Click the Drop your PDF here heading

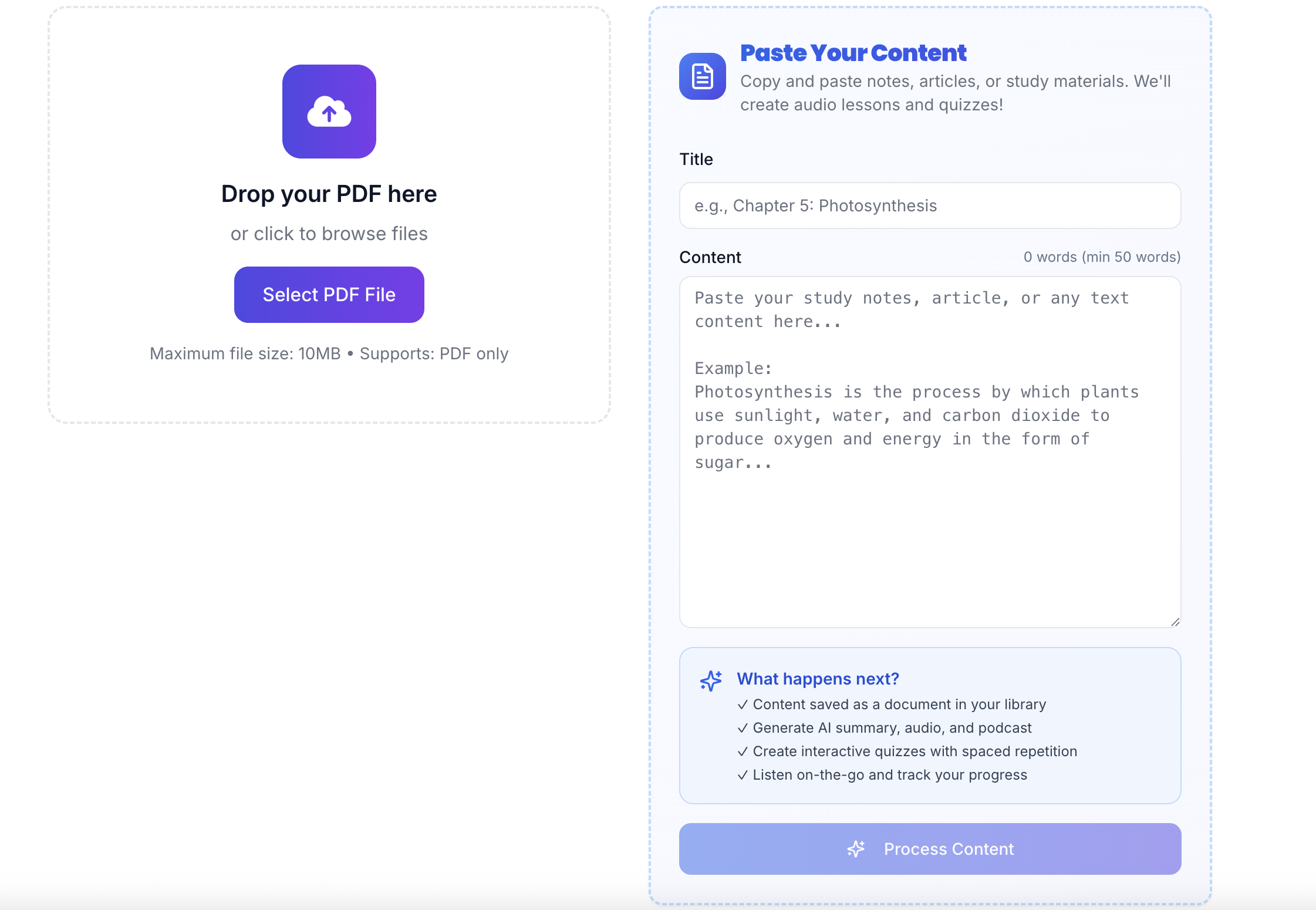(329, 194)
